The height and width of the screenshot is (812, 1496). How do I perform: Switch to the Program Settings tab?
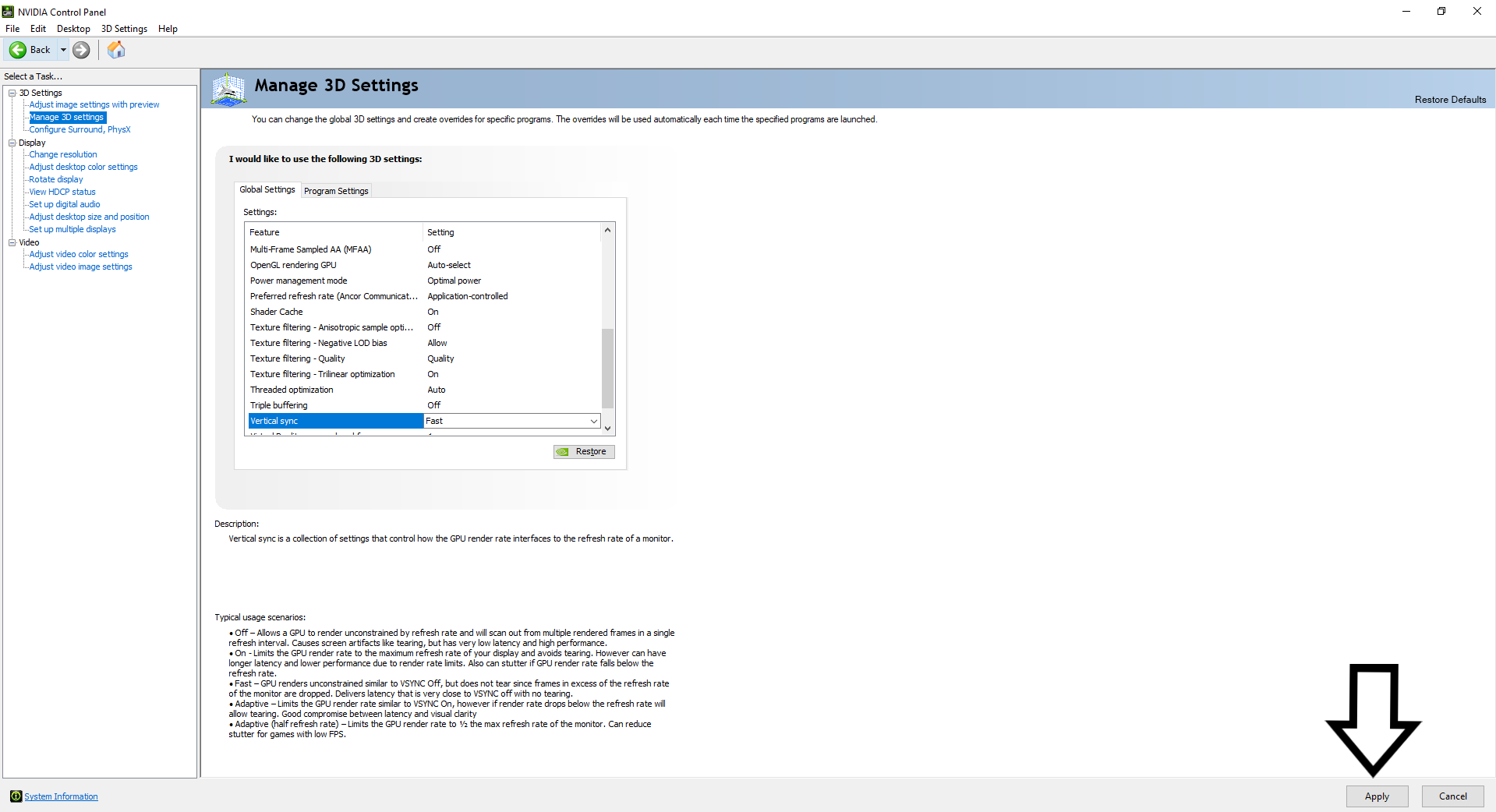pos(336,191)
